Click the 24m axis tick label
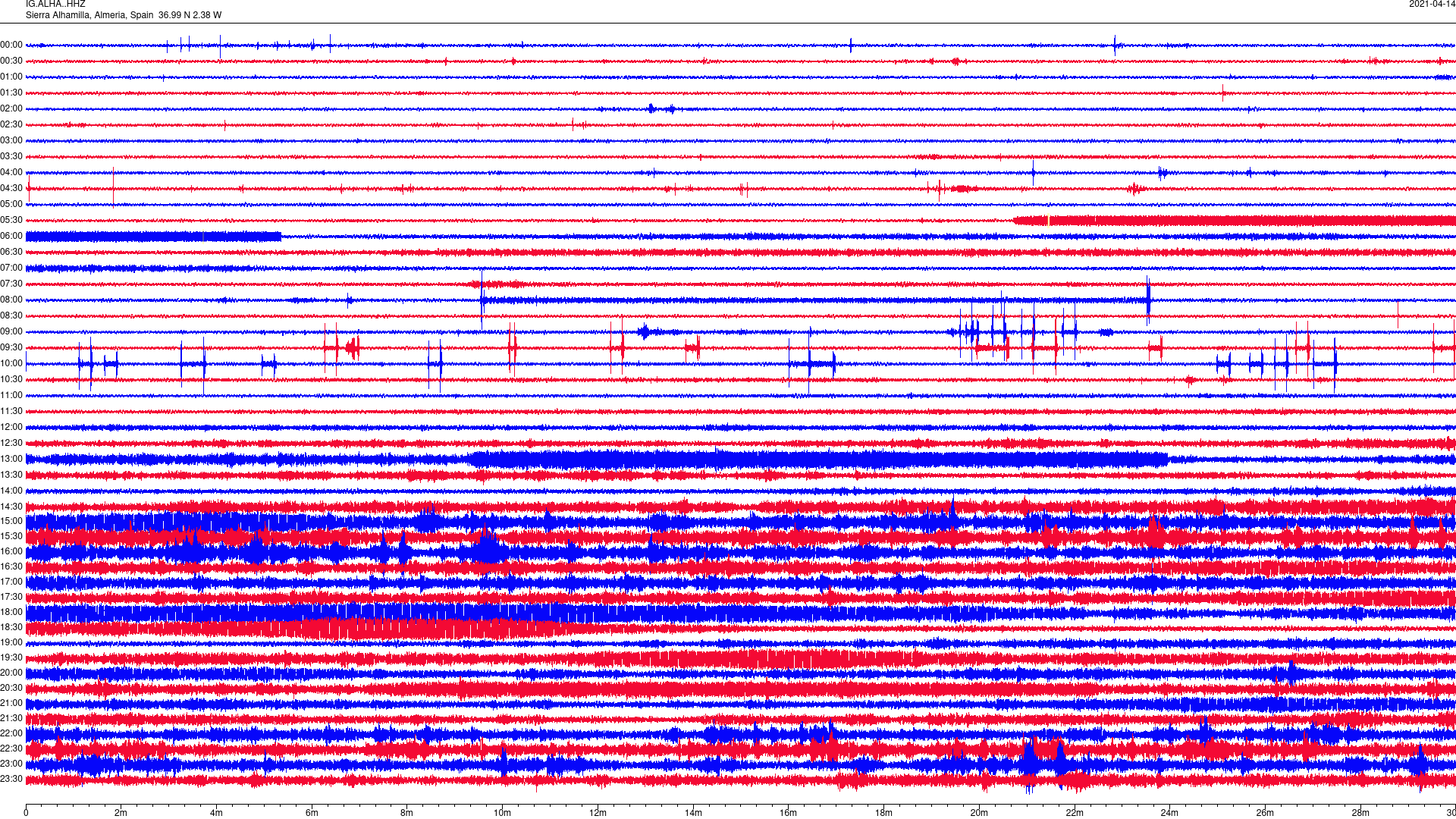Screen dimensions: 1456x819 coord(1169,813)
